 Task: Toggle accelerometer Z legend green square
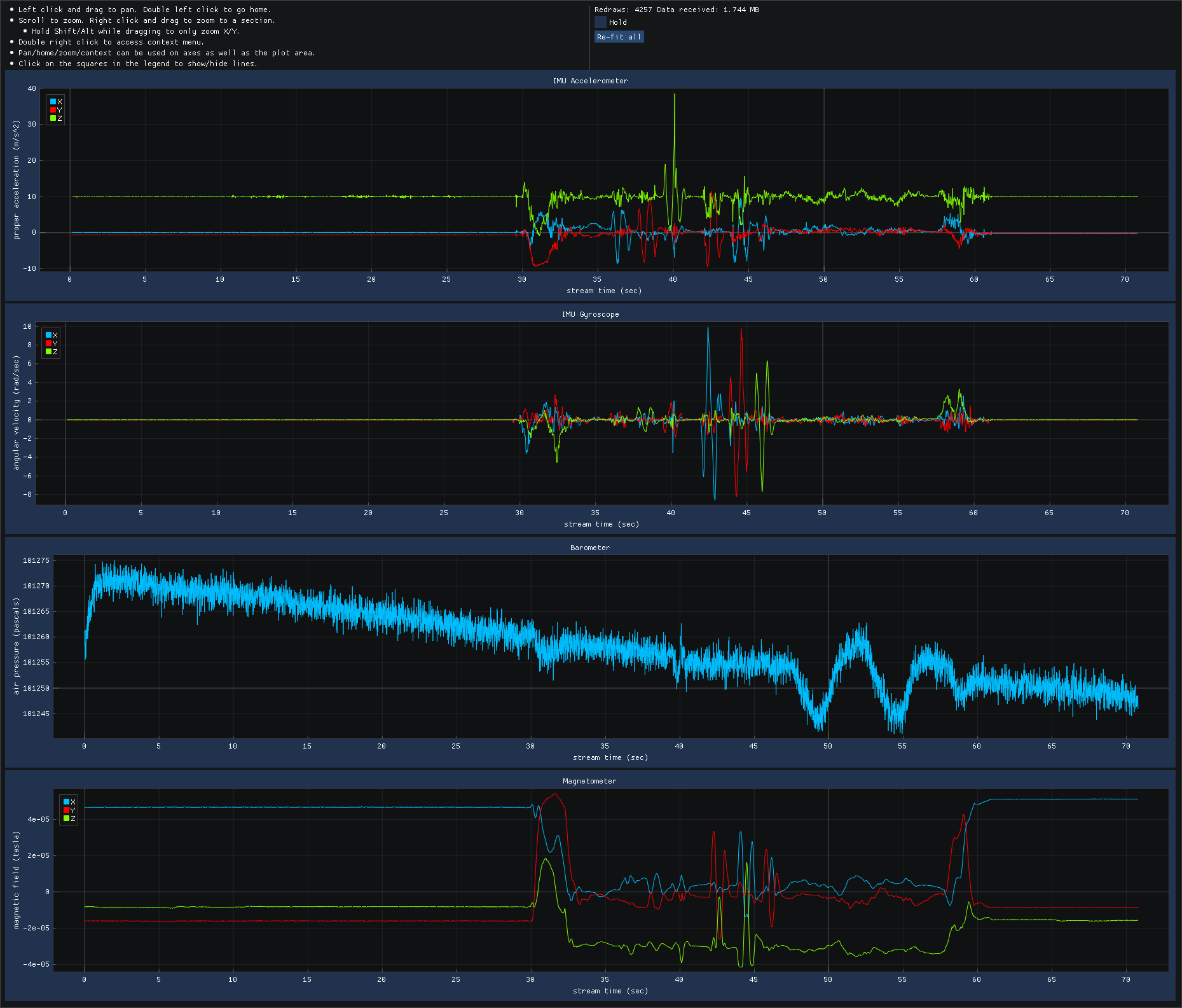pyautogui.click(x=53, y=118)
